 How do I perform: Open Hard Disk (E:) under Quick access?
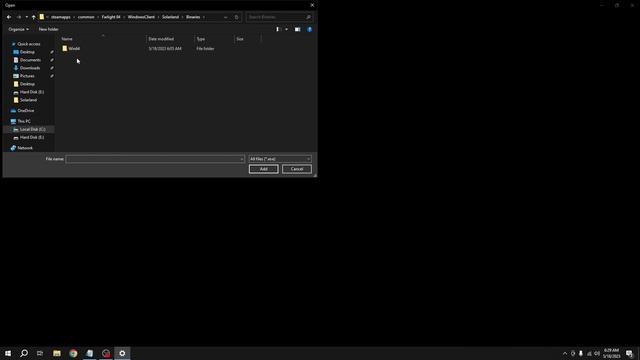coord(32,92)
